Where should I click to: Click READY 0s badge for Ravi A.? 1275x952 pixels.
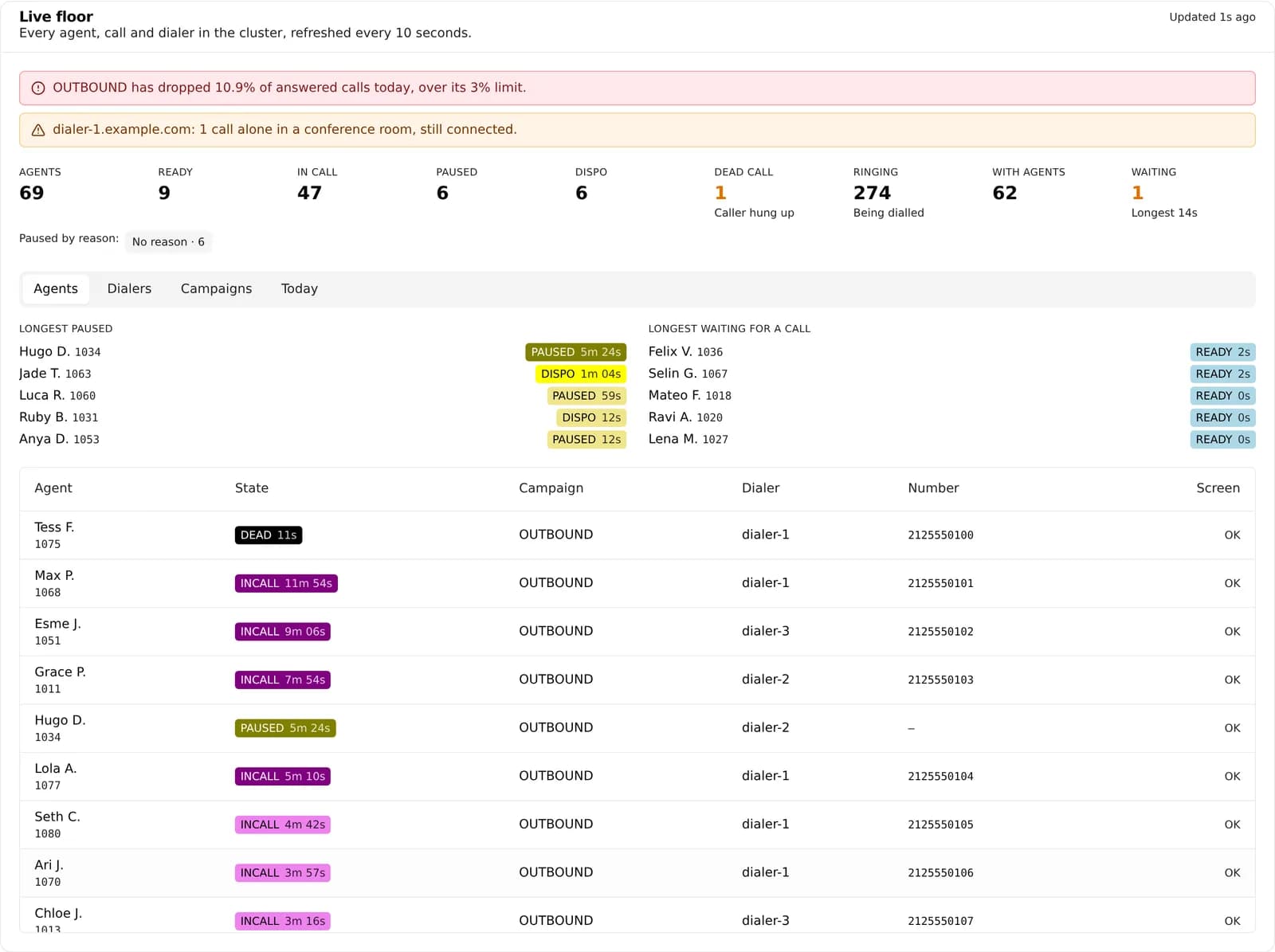tap(1222, 417)
